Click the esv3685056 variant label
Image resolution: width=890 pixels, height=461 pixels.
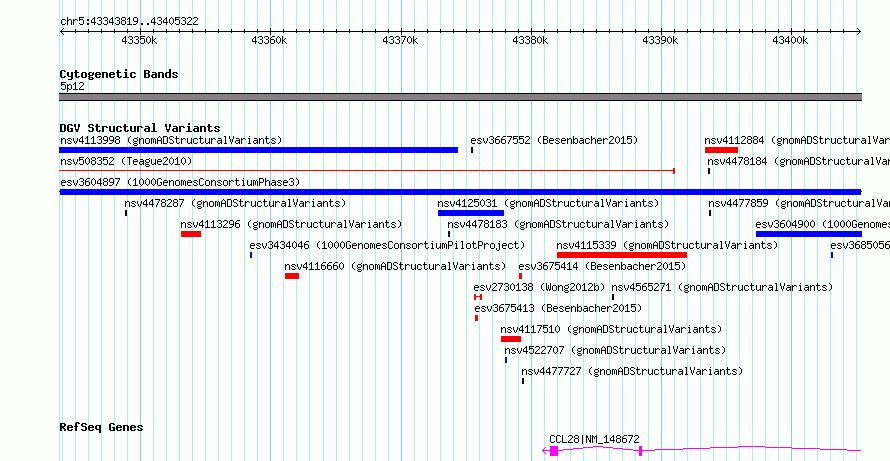pyautogui.click(x=860, y=245)
